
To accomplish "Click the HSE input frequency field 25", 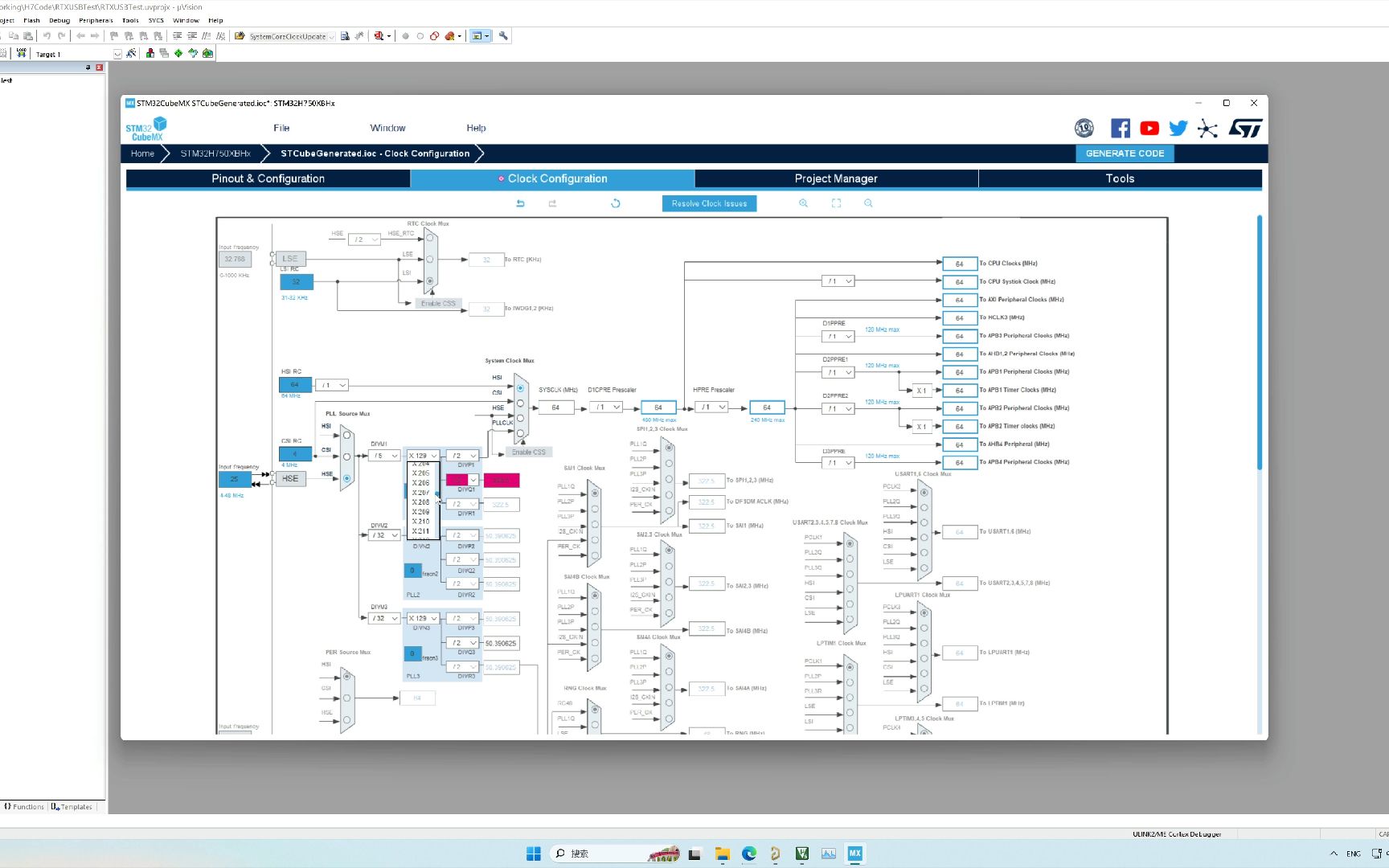I will pos(235,479).
